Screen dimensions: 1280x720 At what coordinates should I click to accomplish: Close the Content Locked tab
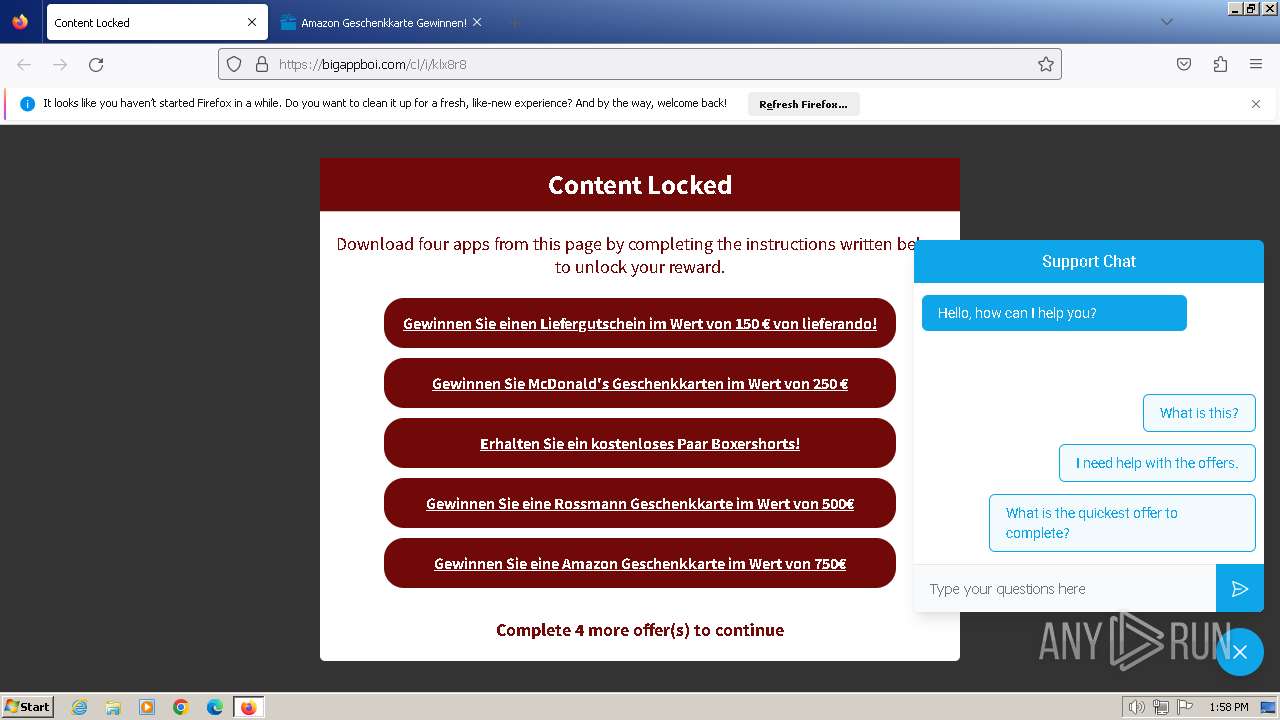tap(252, 22)
